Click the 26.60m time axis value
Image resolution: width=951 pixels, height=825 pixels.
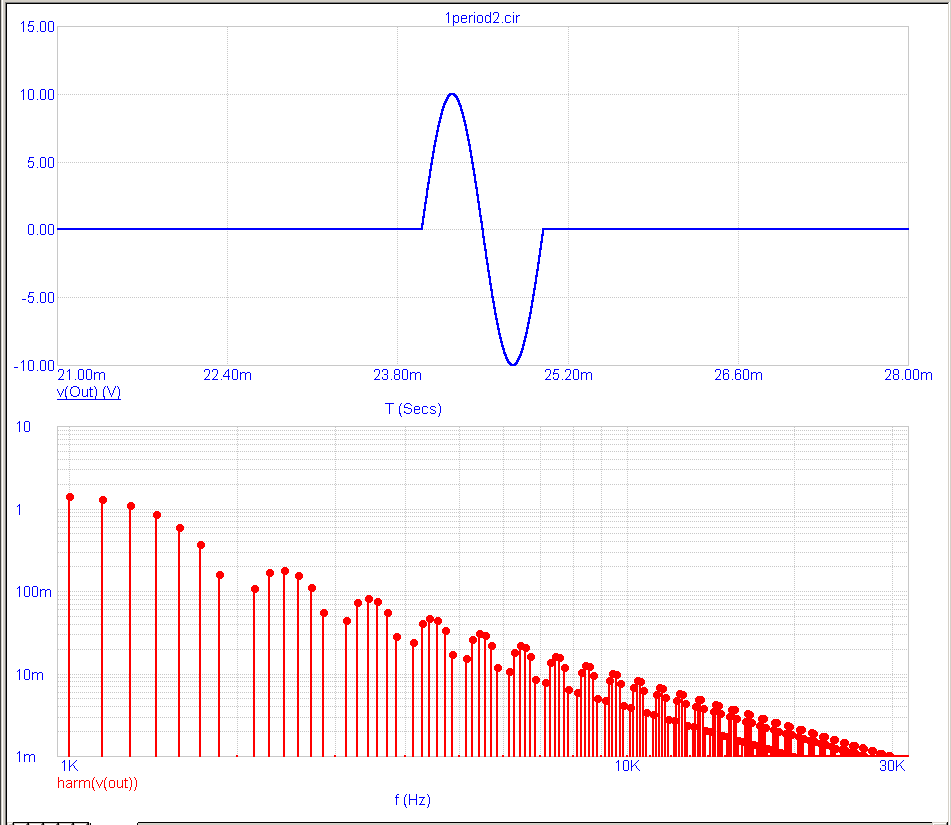tap(738, 375)
